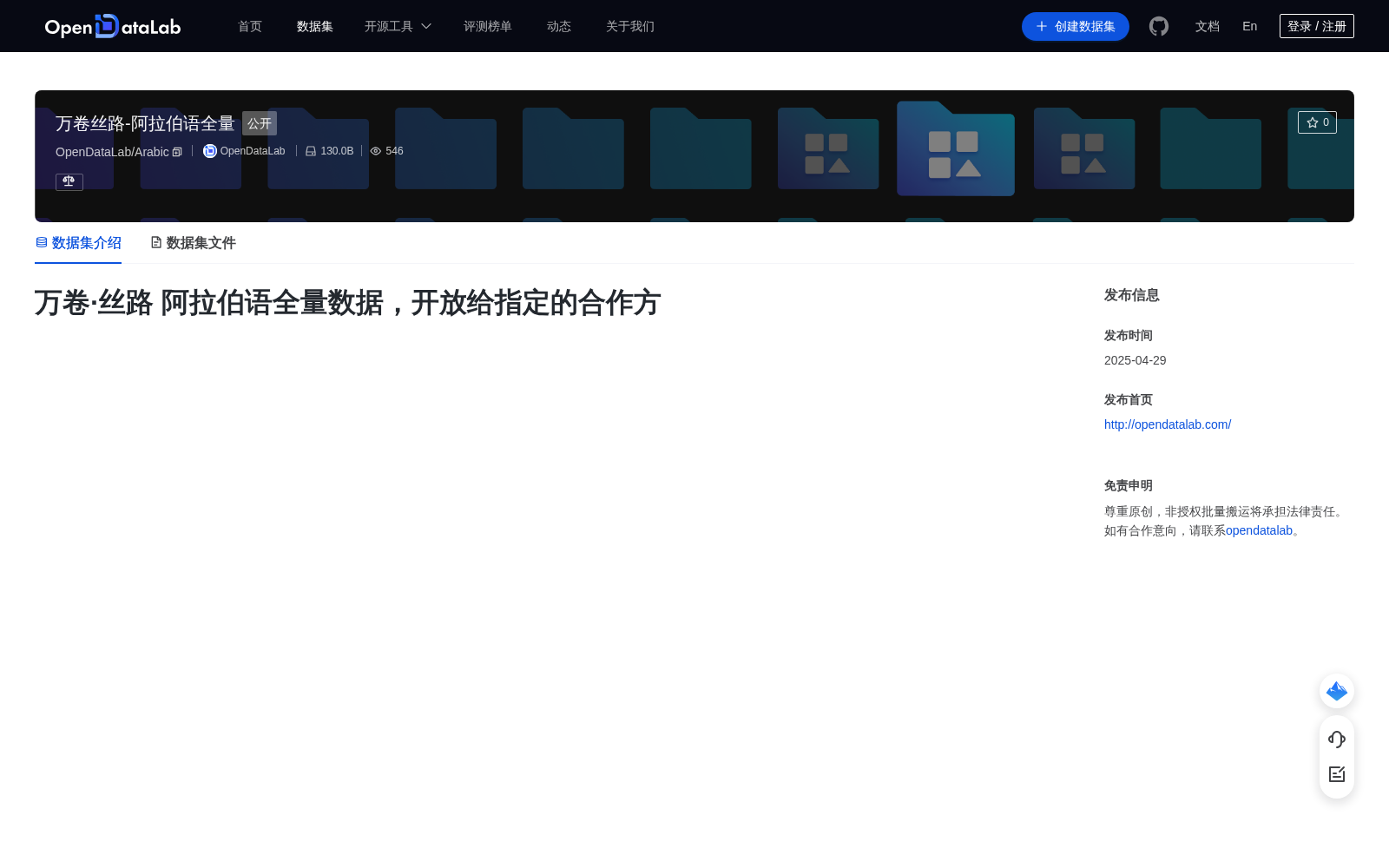Expand the 开源工具 dropdown menu

(398, 26)
